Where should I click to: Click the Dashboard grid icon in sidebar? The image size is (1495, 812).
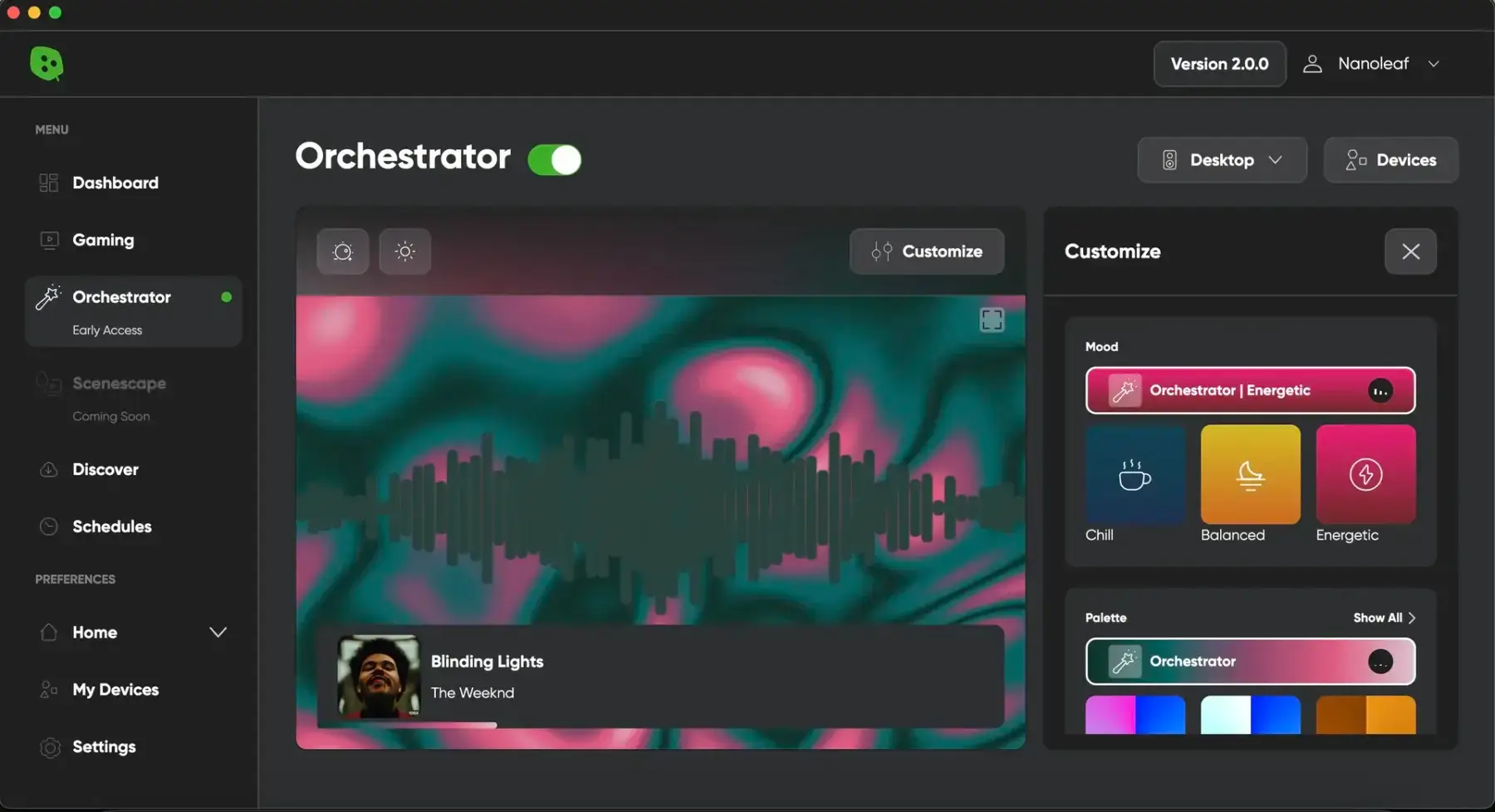pos(49,183)
